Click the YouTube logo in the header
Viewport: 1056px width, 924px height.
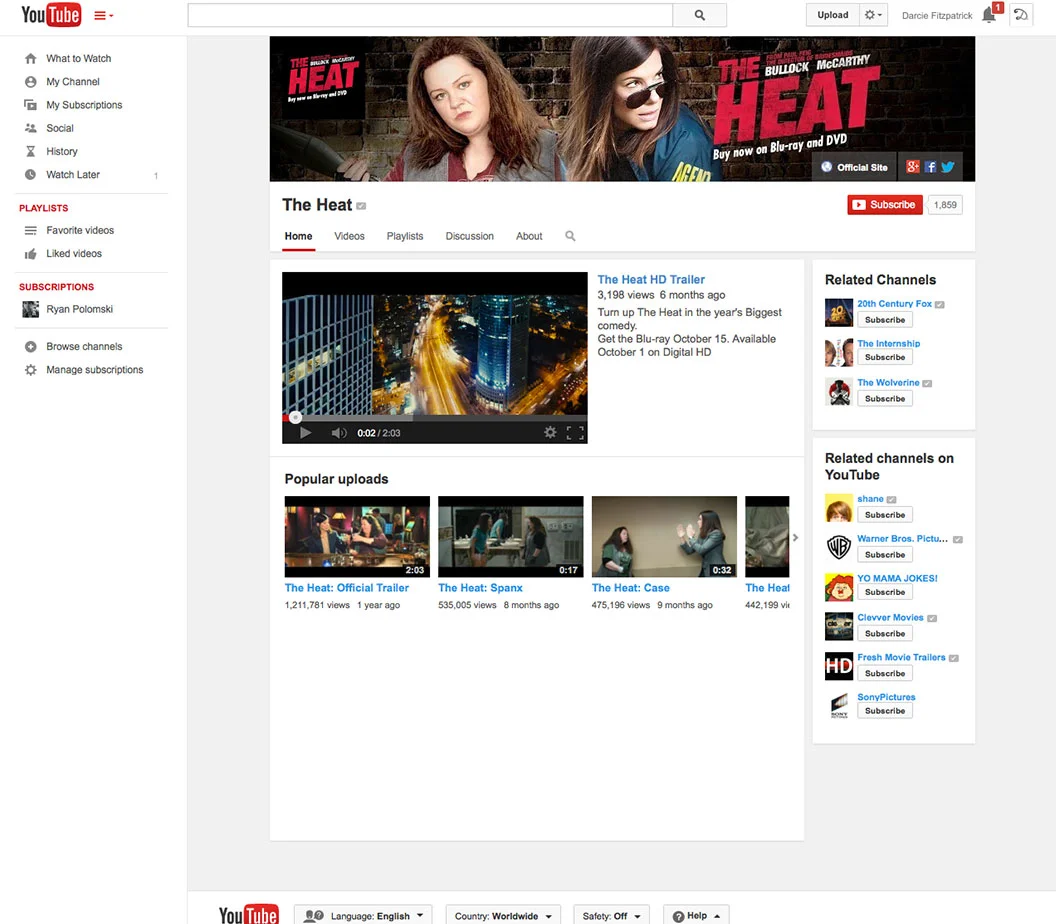coord(51,15)
